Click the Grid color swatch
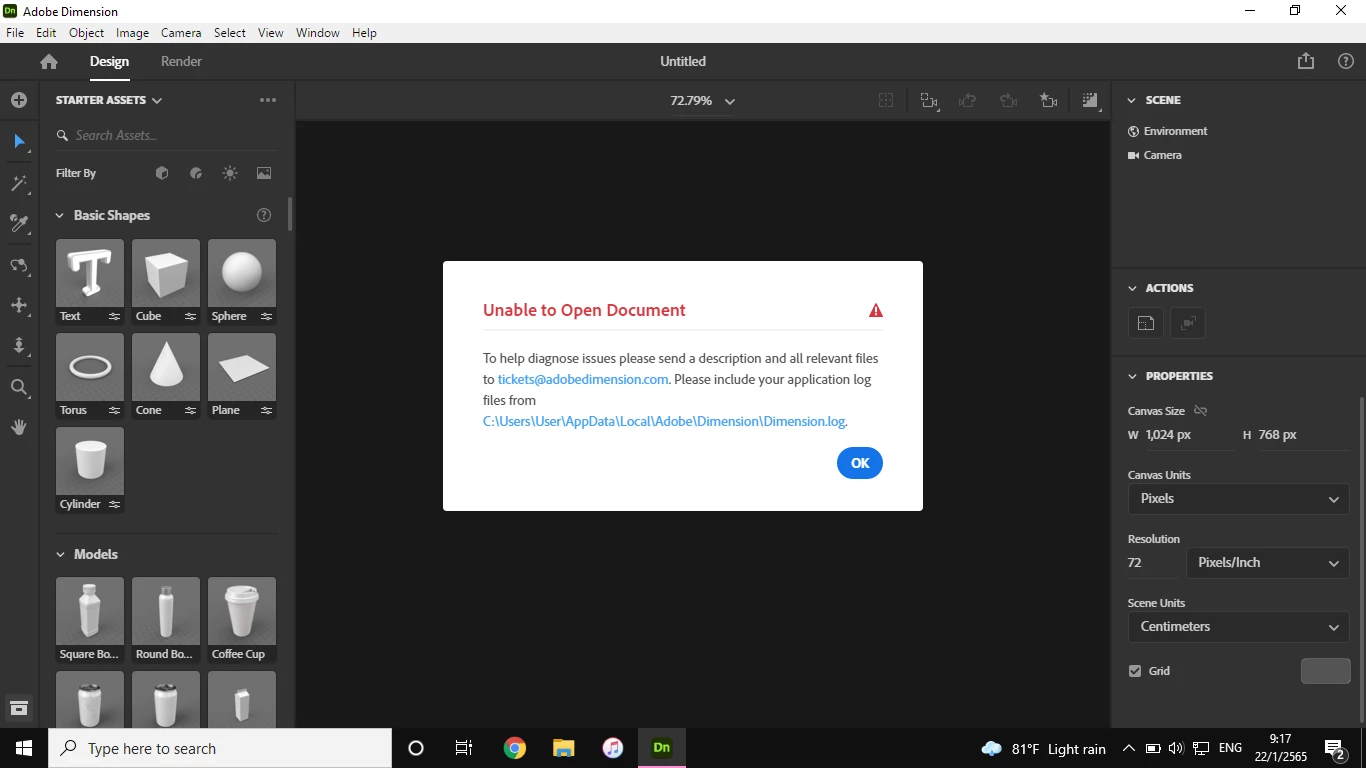Image resolution: width=1366 pixels, height=768 pixels. pyautogui.click(x=1325, y=671)
